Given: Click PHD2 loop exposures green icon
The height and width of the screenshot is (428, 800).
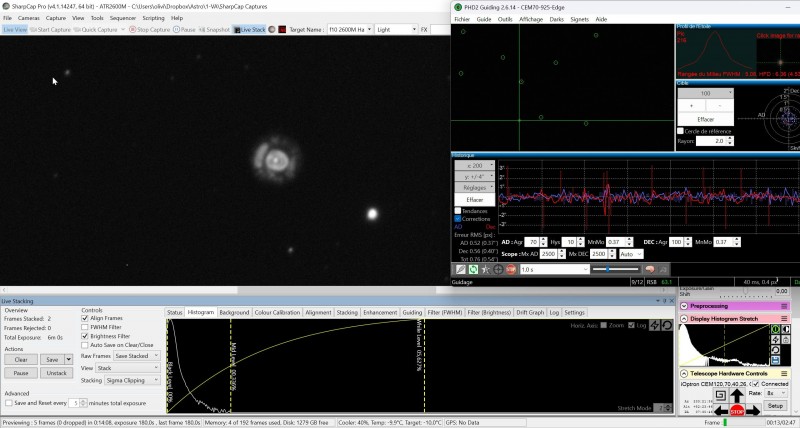Looking at the screenshot, I should [x=473, y=269].
